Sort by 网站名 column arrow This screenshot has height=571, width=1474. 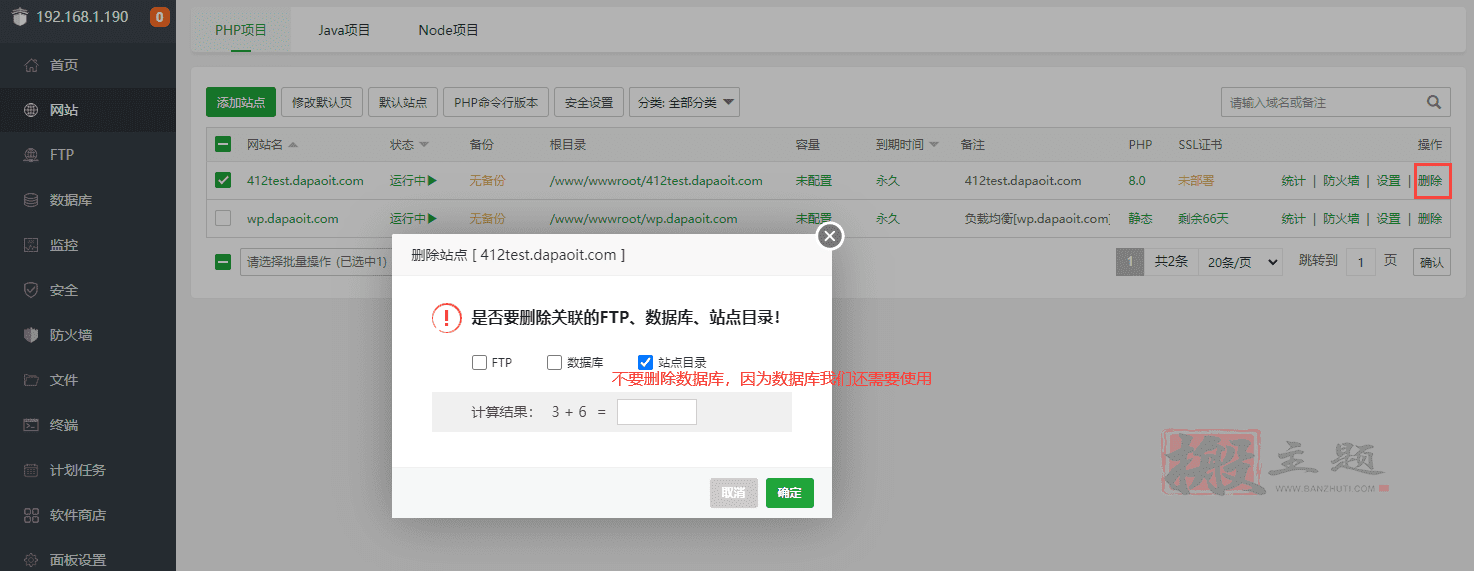[x=293, y=145]
